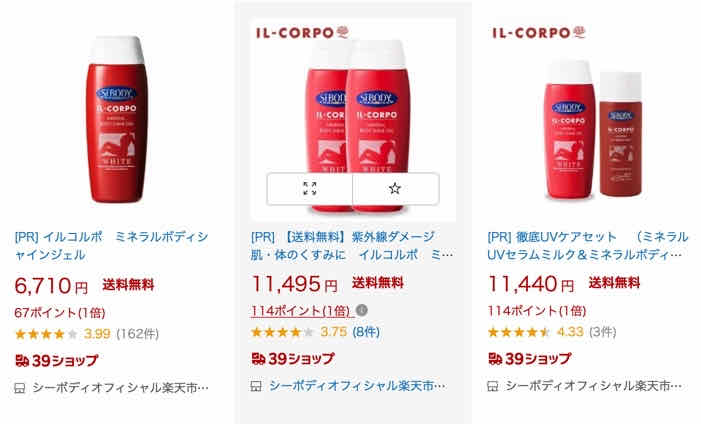Click the info icon beside 114ポイント(1倍)
Viewport: 701px width, 424px height.
[362, 310]
